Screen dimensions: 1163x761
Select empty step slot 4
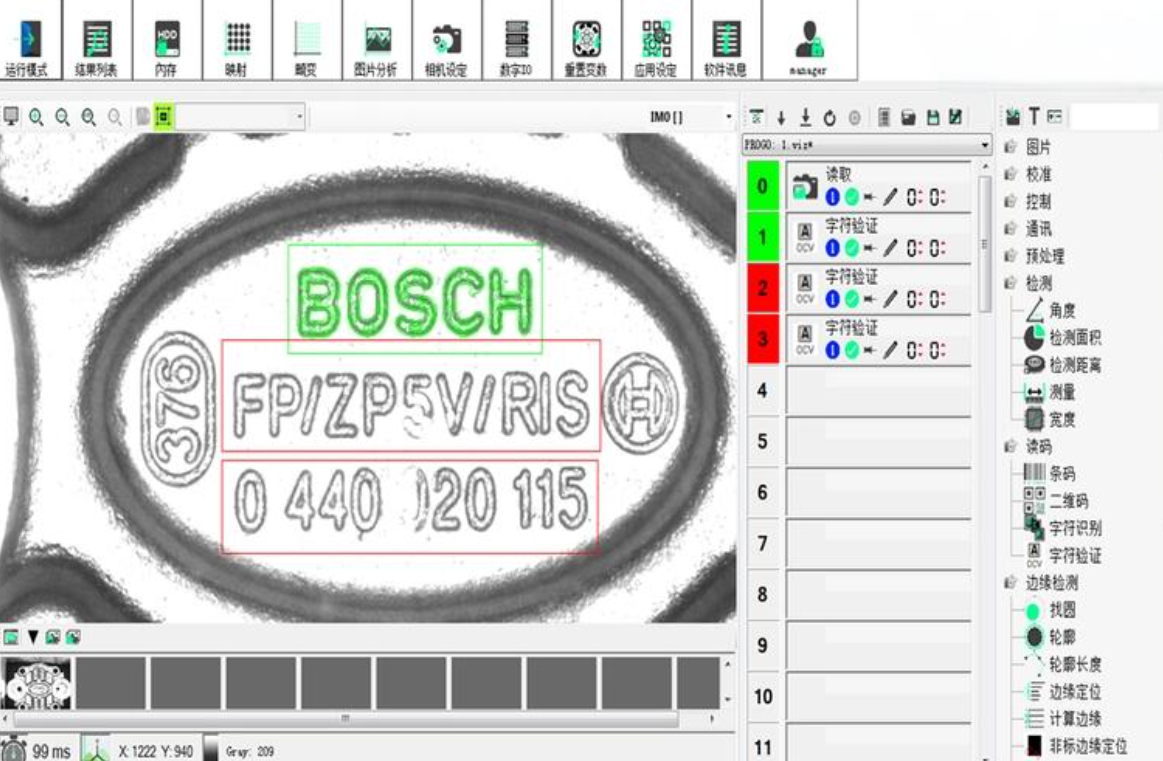click(x=878, y=391)
